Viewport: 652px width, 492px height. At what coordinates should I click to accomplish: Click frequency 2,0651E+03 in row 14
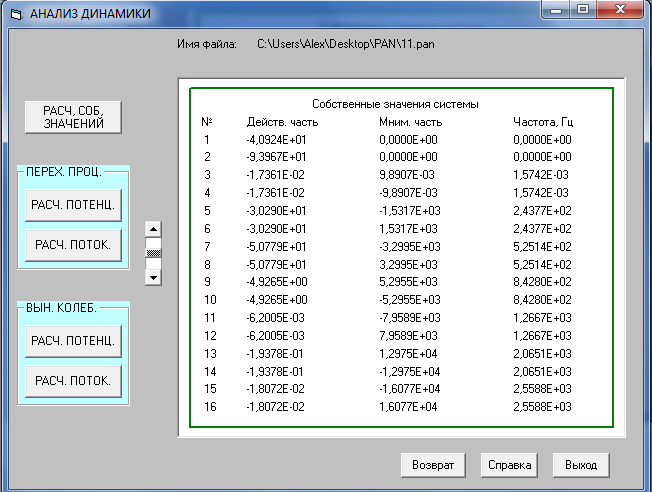click(x=542, y=372)
